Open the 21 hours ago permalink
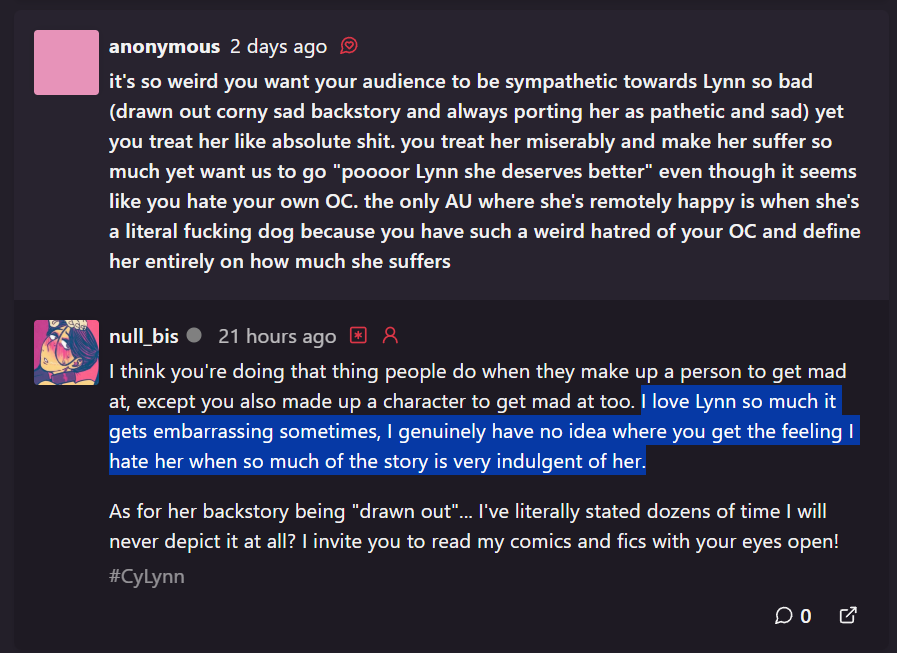 point(277,337)
